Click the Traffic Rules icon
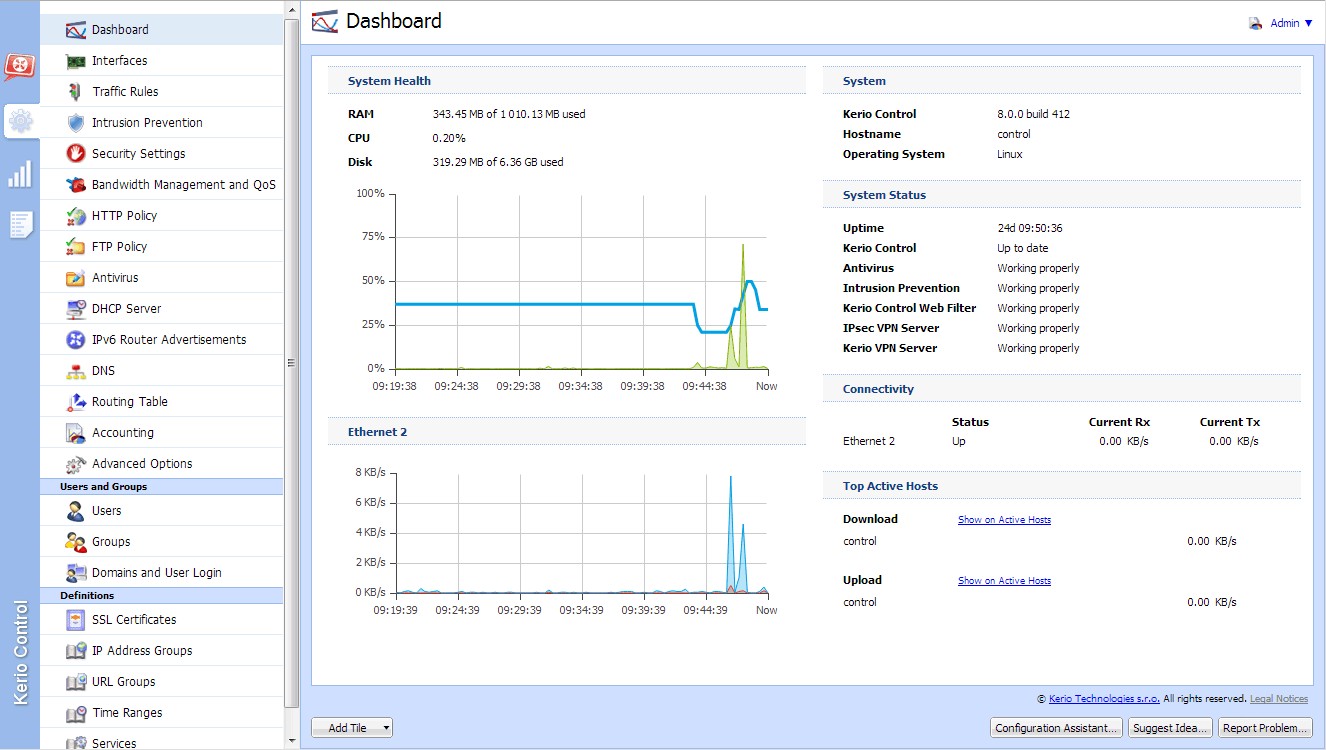The height and width of the screenshot is (750, 1326). tap(76, 92)
